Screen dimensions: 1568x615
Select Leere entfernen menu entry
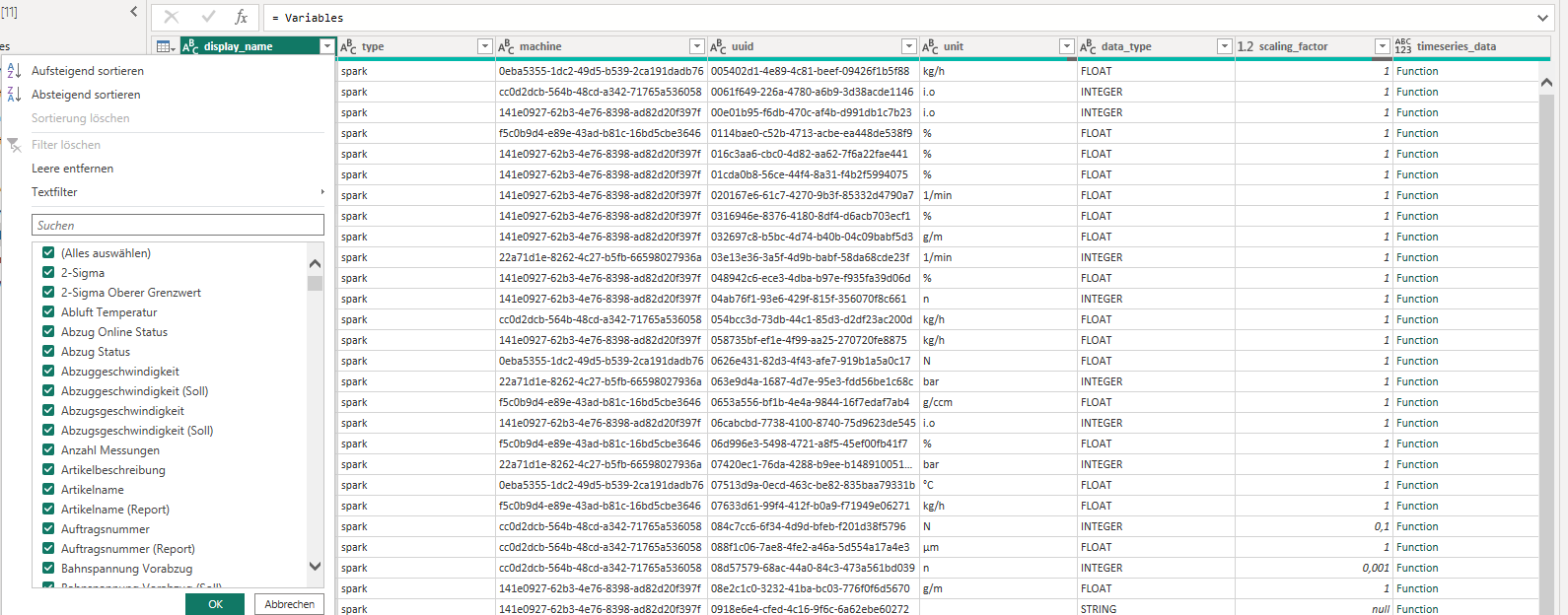72,169
